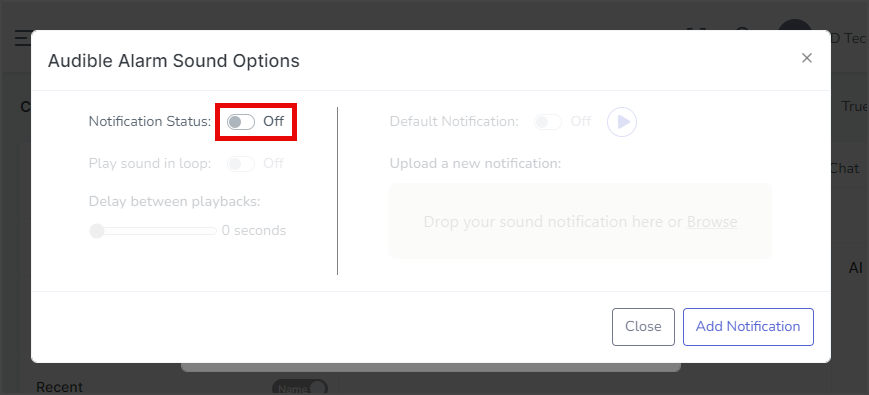
Task: Click the far right end of the delay slider track
Action: click(x=214, y=231)
